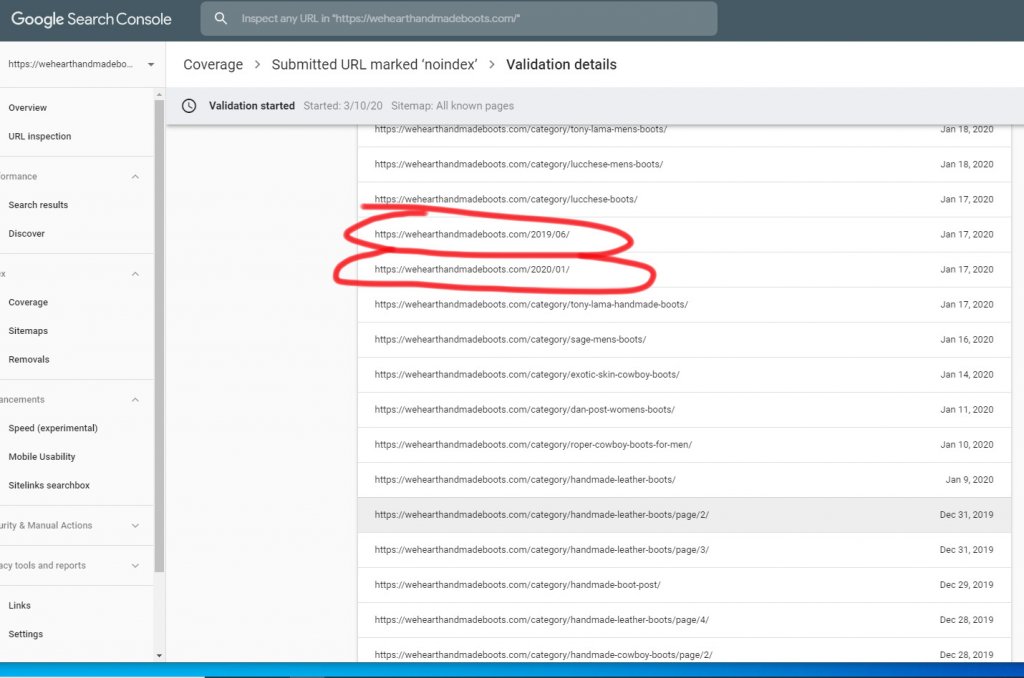Click the search magnifier icon
This screenshot has height=678, width=1024.
[x=221, y=19]
